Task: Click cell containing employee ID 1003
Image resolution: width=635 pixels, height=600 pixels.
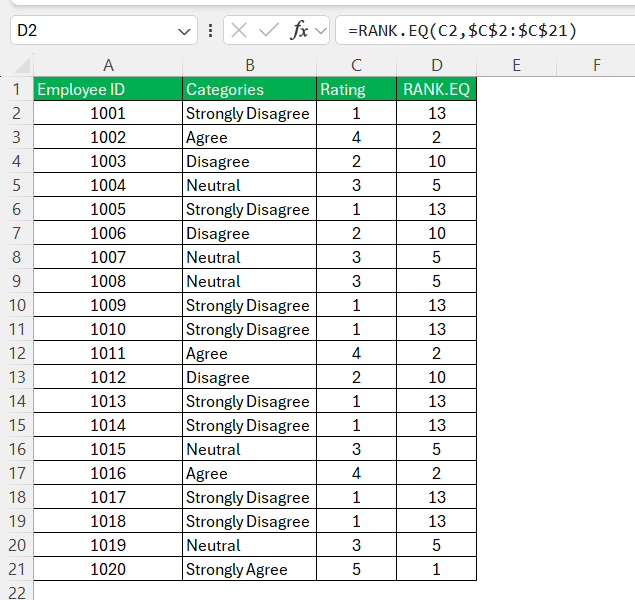Action: point(108,161)
